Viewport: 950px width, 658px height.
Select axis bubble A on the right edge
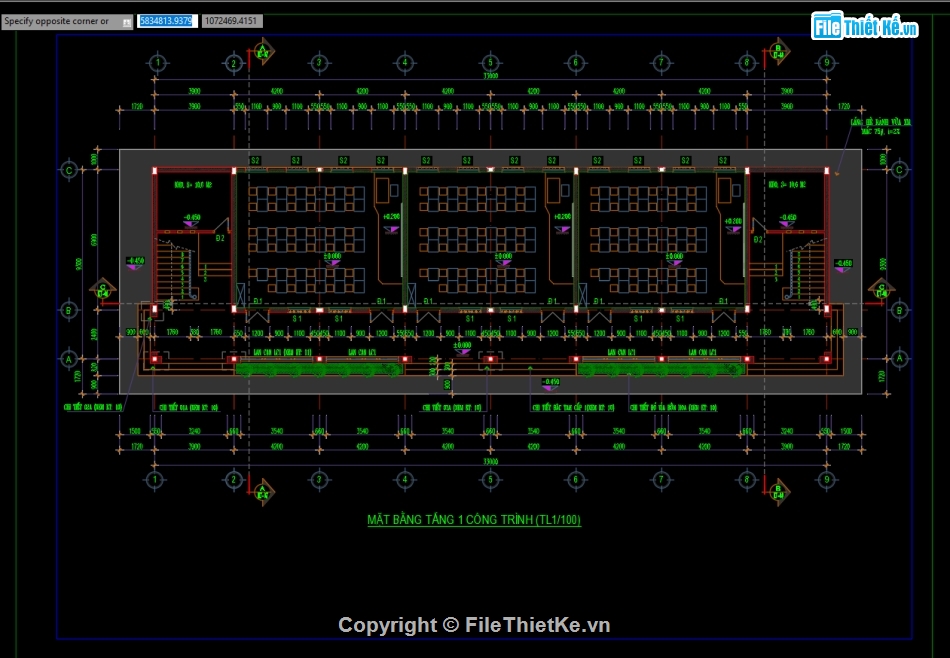click(x=899, y=358)
